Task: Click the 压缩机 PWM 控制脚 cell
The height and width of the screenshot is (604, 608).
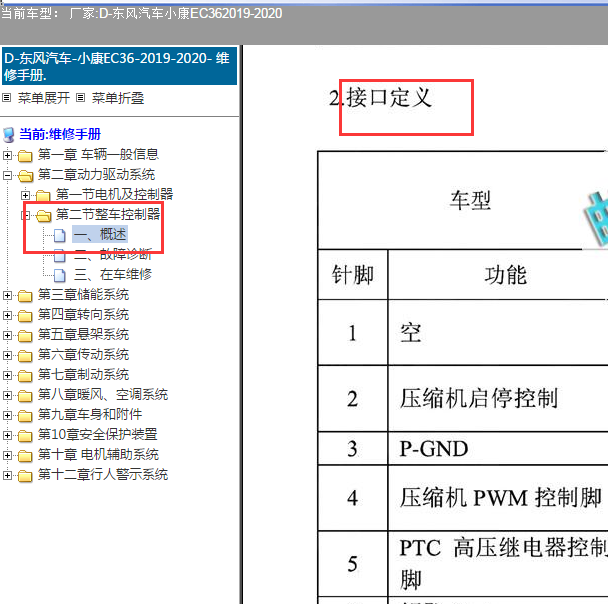Action: (x=498, y=498)
